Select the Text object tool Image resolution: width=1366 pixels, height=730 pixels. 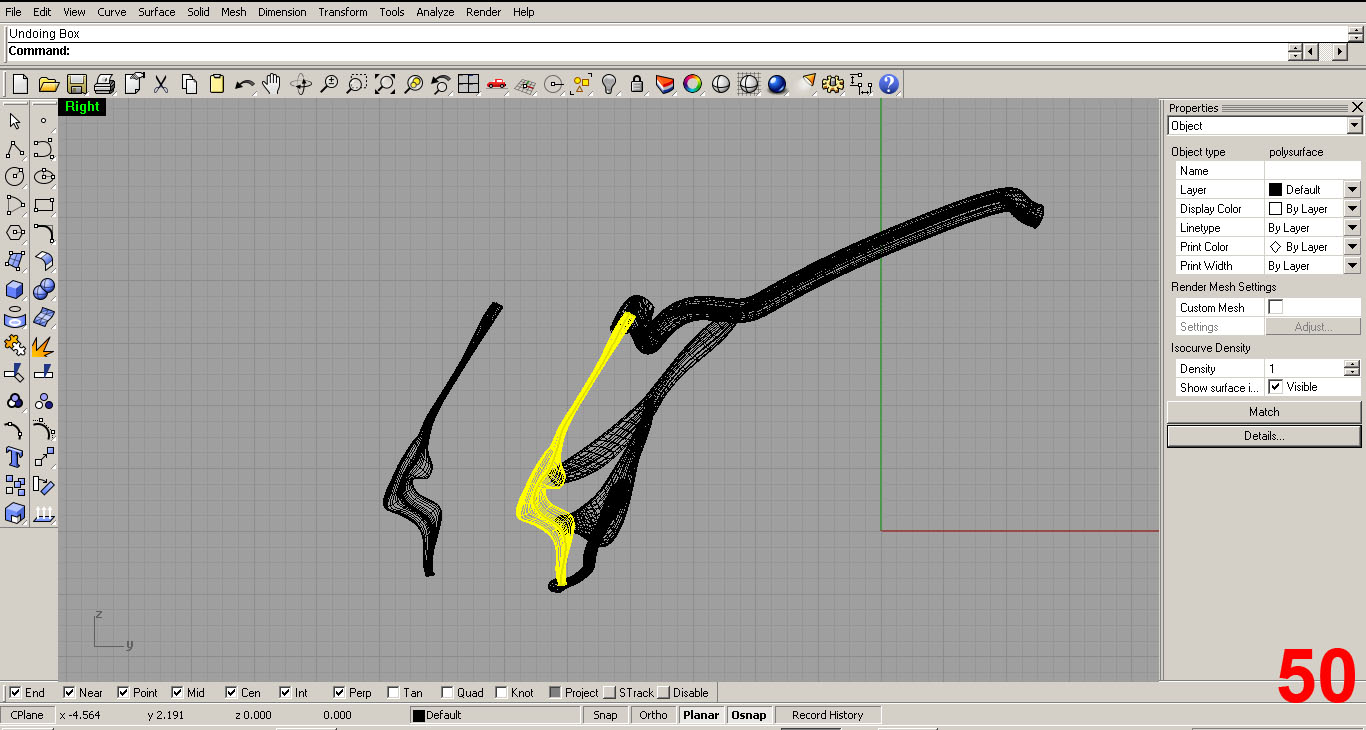tap(15, 457)
